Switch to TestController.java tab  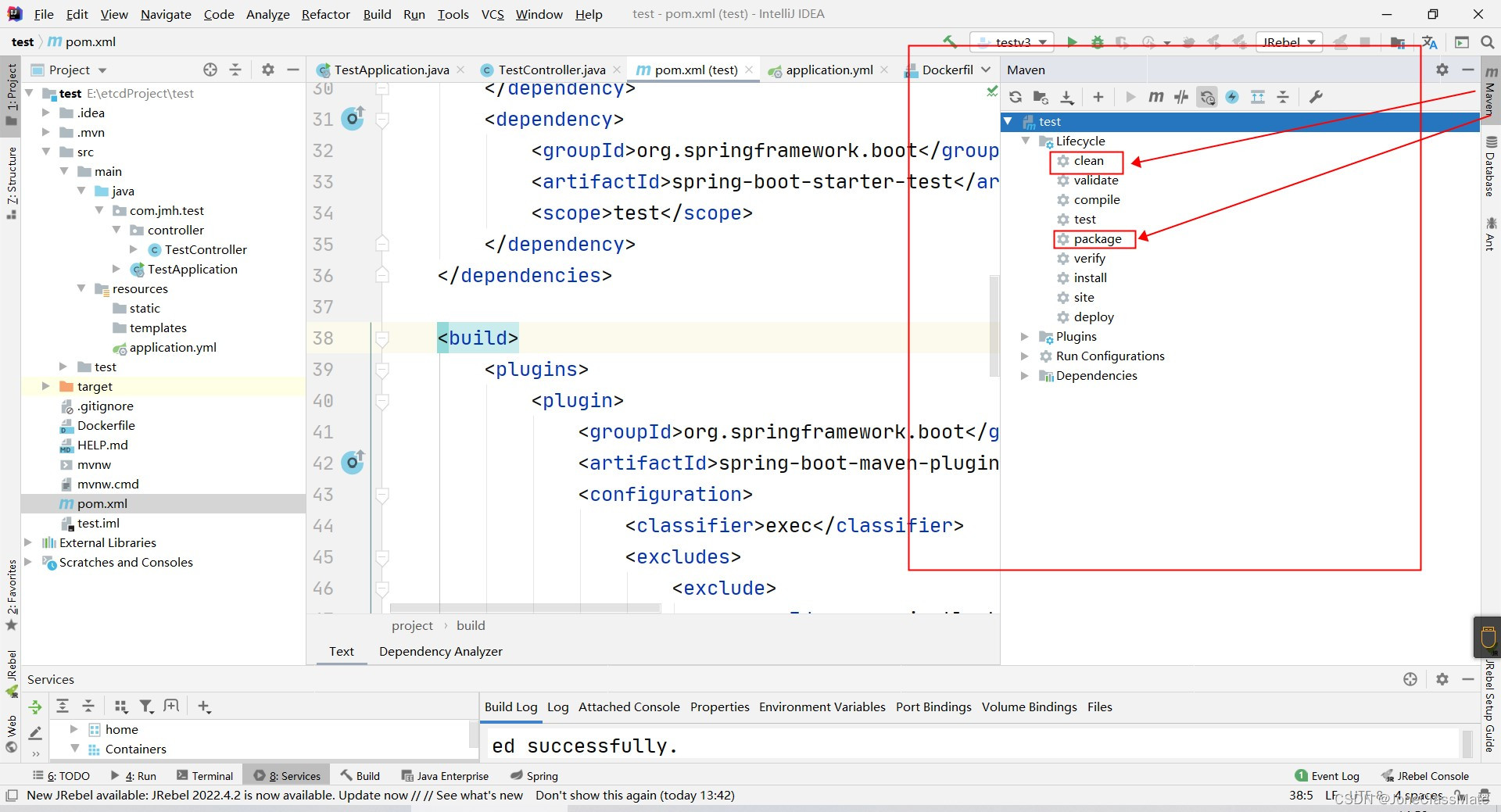pyautogui.click(x=551, y=70)
